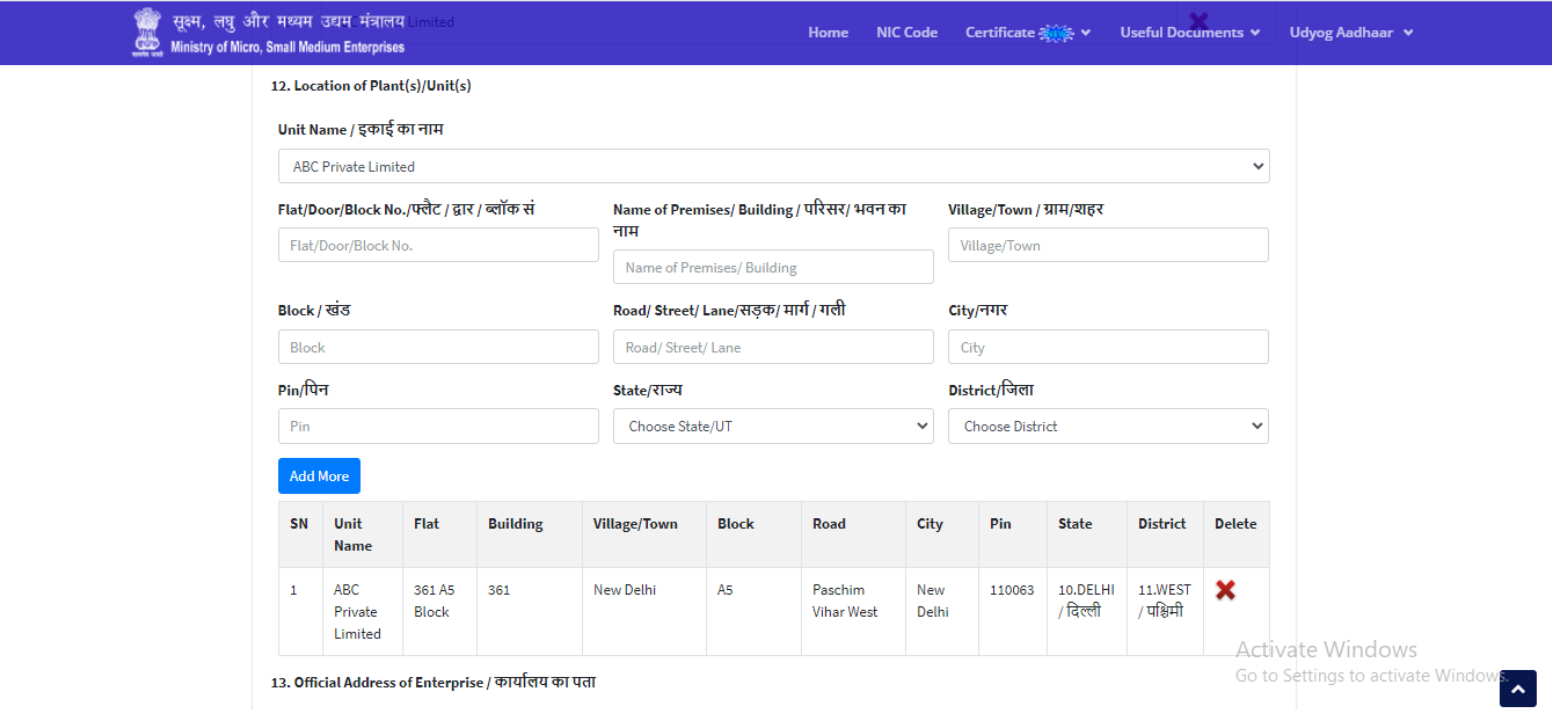This screenshot has height=710, width=1552.
Task: Expand the Useful Documents menu
Action: click(x=1189, y=33)
